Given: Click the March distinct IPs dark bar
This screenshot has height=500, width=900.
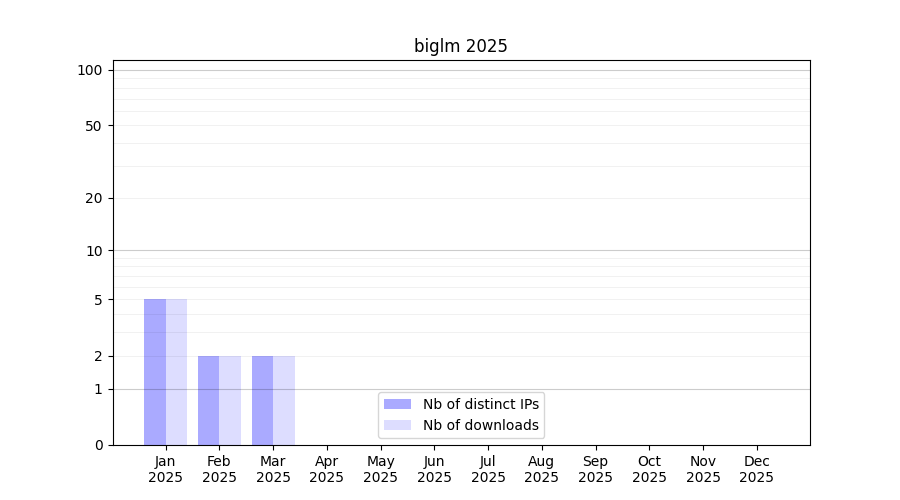Looking at the screenshot, I should tap(262, 400).
